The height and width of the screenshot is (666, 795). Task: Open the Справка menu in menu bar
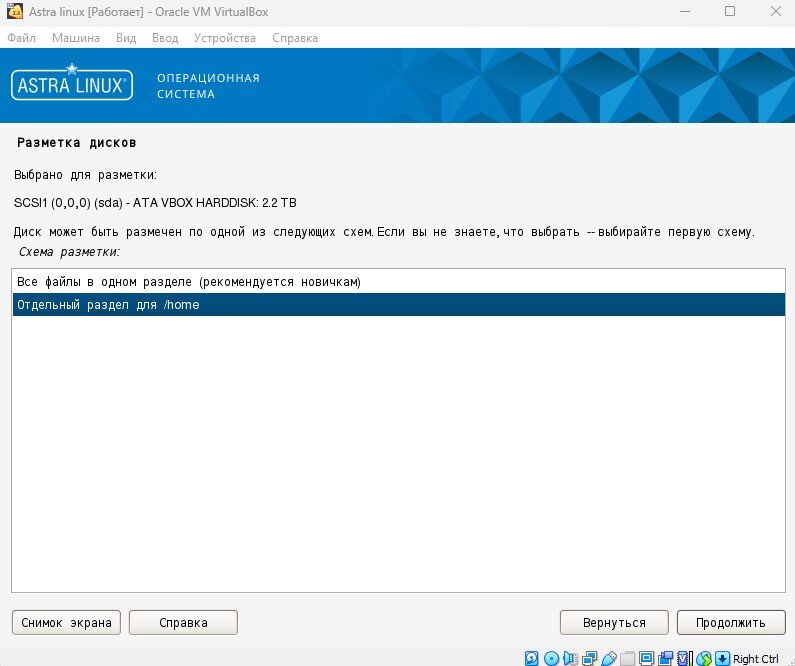(295, 38)
